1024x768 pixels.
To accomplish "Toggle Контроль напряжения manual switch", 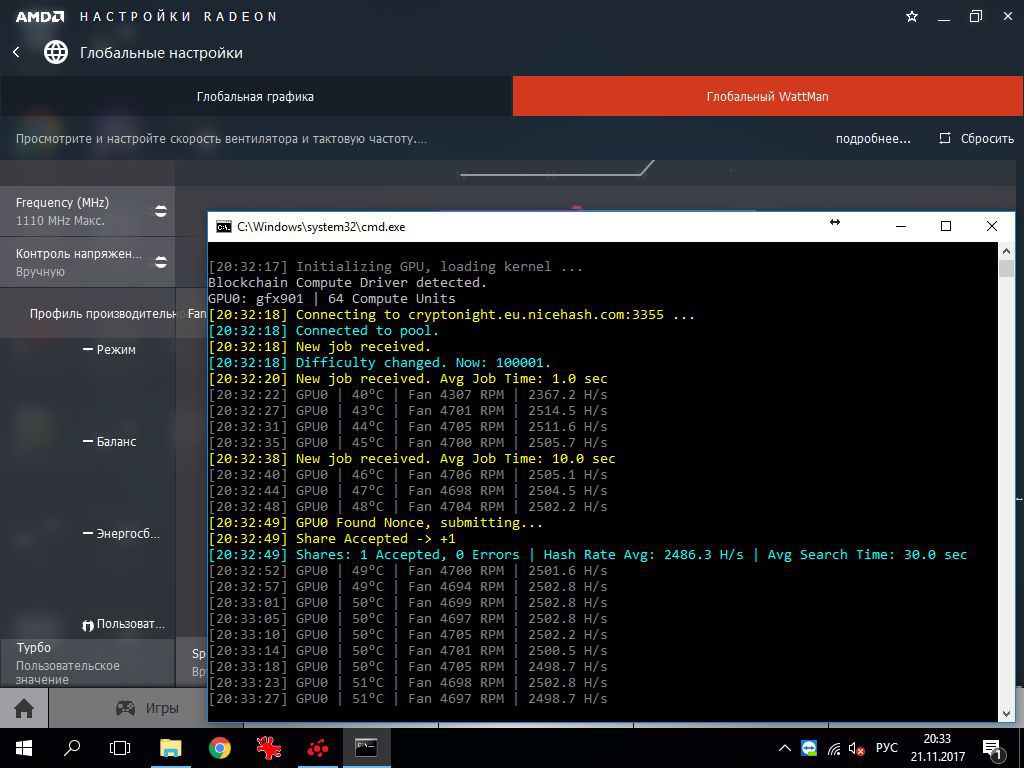I will [161, 262].
